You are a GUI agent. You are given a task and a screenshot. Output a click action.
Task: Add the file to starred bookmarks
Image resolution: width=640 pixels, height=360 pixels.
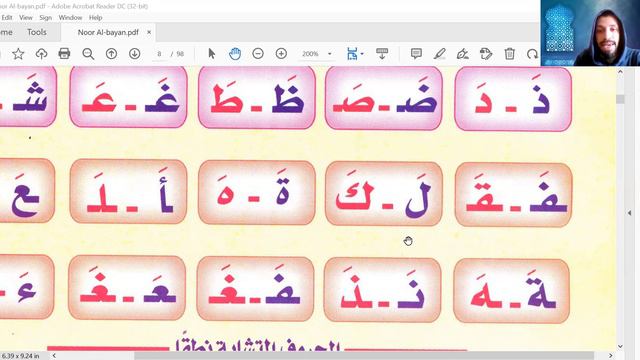(18, 54)
